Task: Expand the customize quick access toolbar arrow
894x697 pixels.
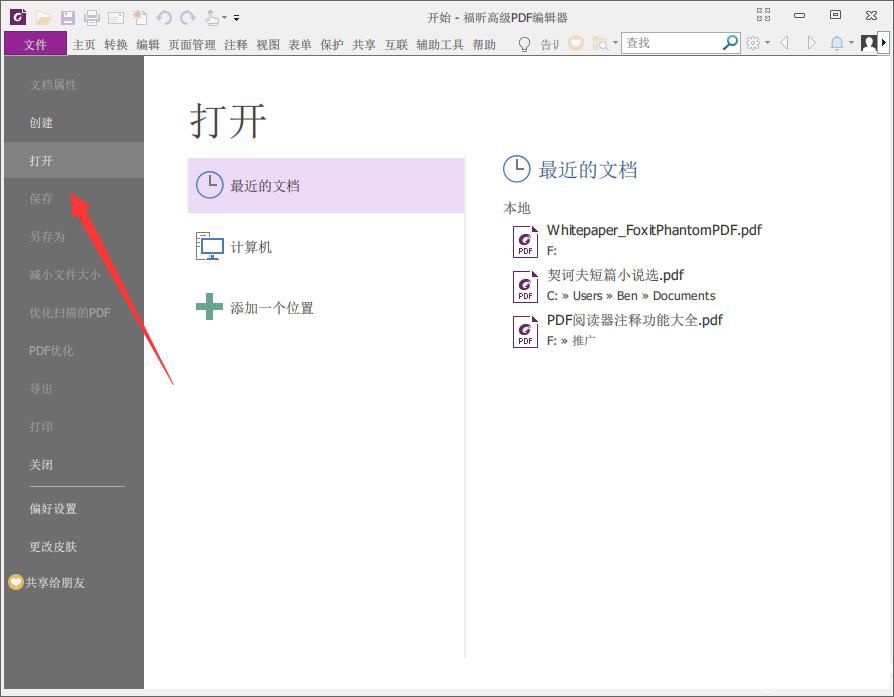Action: click(x=236, y=16)
